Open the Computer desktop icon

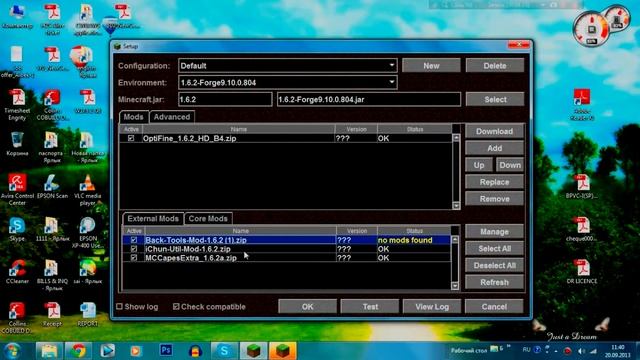coord(17,17)
